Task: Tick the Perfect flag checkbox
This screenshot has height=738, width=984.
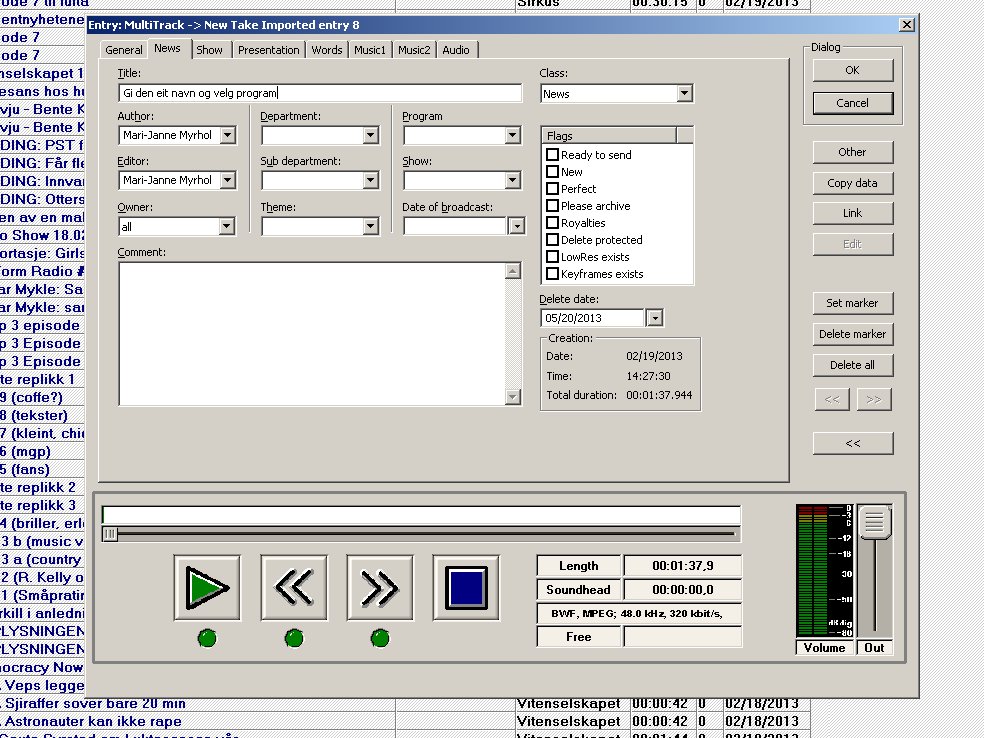Action: click(x=552, y=188)
